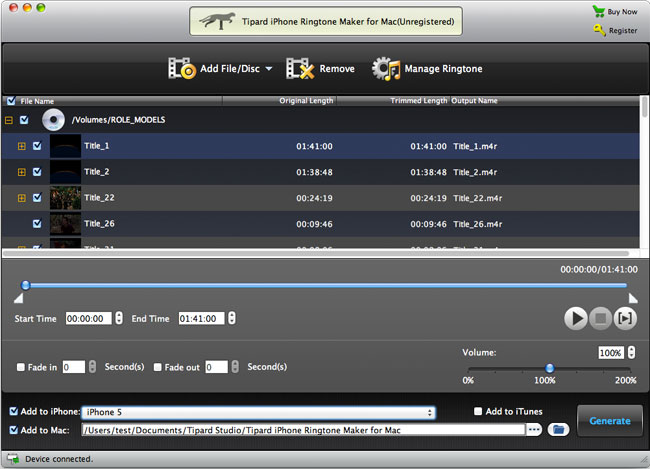Click the ROLE_MODELS disc icon
This screenshot has width=650, height=469.
[53, 120]
